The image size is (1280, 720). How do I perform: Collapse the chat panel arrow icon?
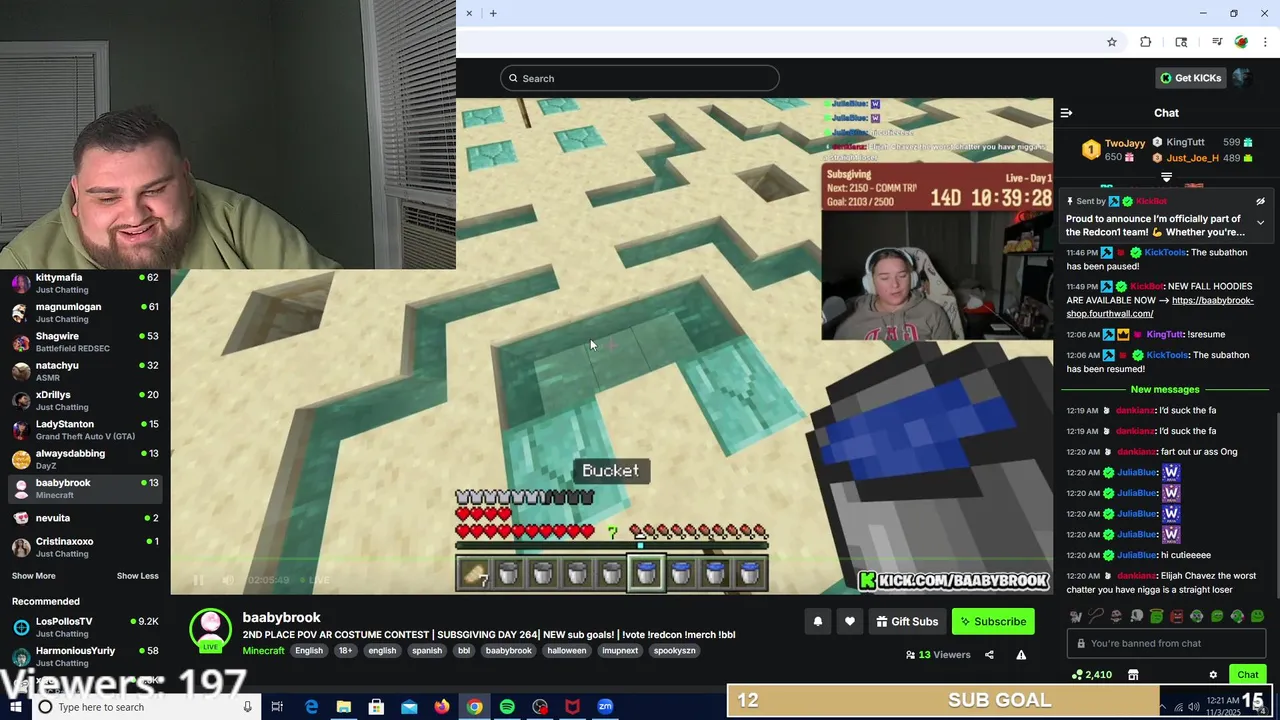(1066, 113)
